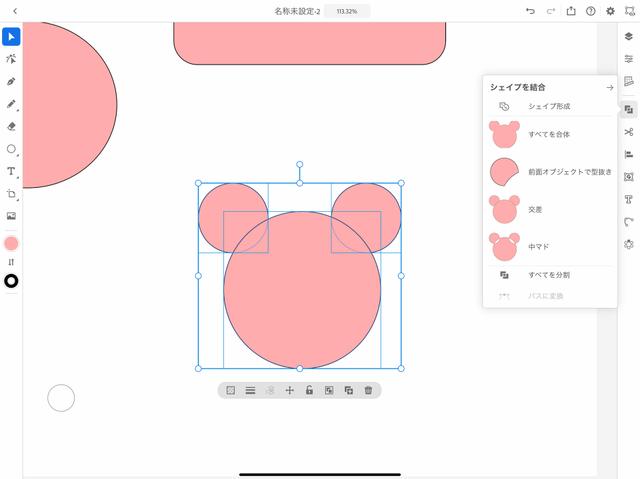
Task: Open the Precision guides panel icon
Action: (x=629, y=81)
